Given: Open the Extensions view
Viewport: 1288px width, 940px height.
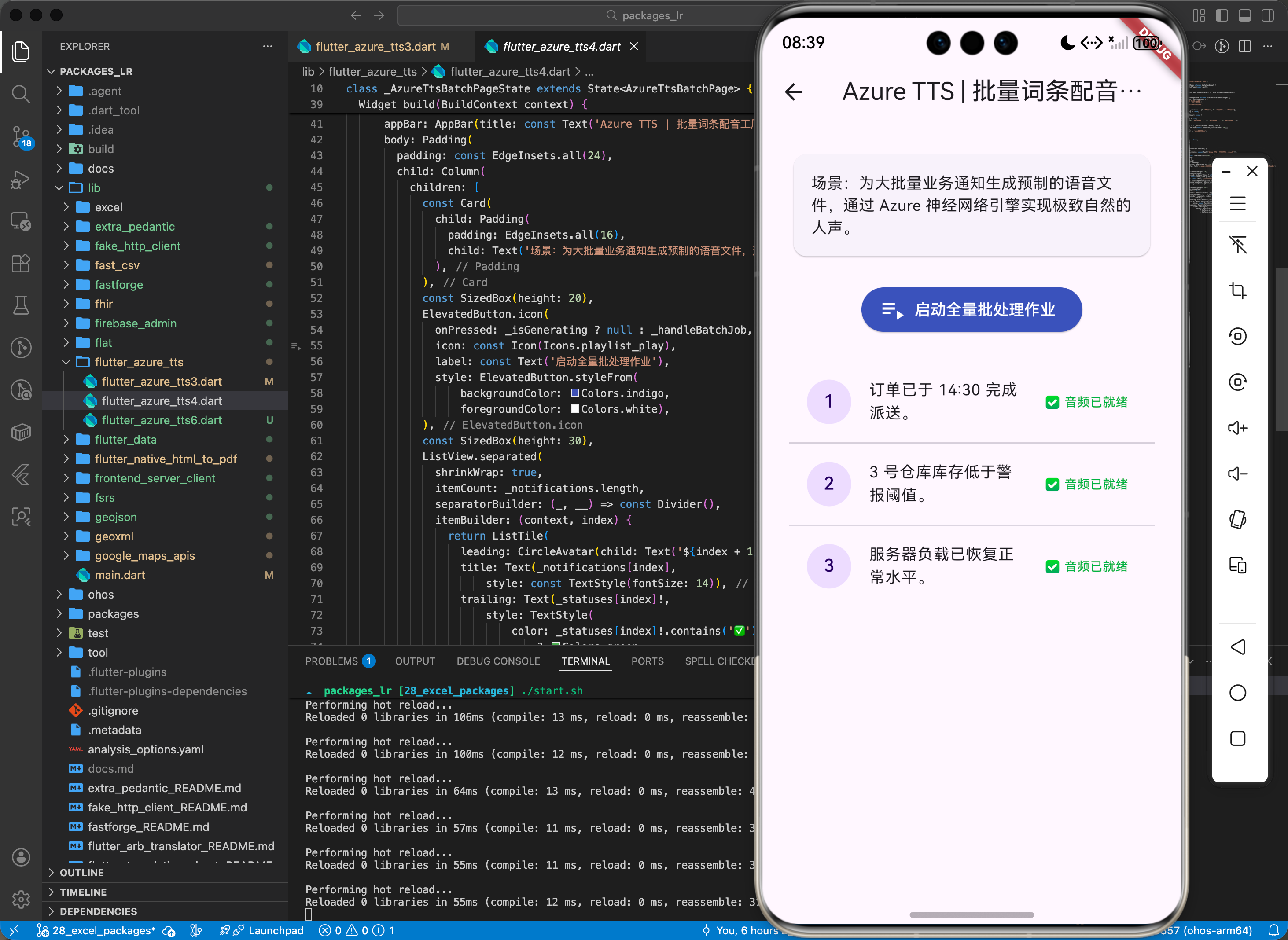Looking at the screenshot, I should (21, 264).
